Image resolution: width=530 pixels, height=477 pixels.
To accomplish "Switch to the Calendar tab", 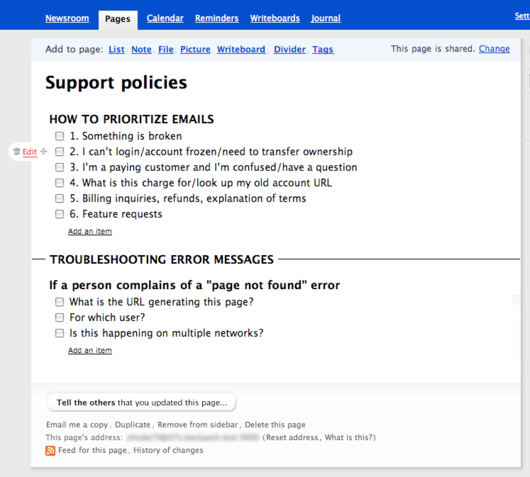I will (165, 18).
